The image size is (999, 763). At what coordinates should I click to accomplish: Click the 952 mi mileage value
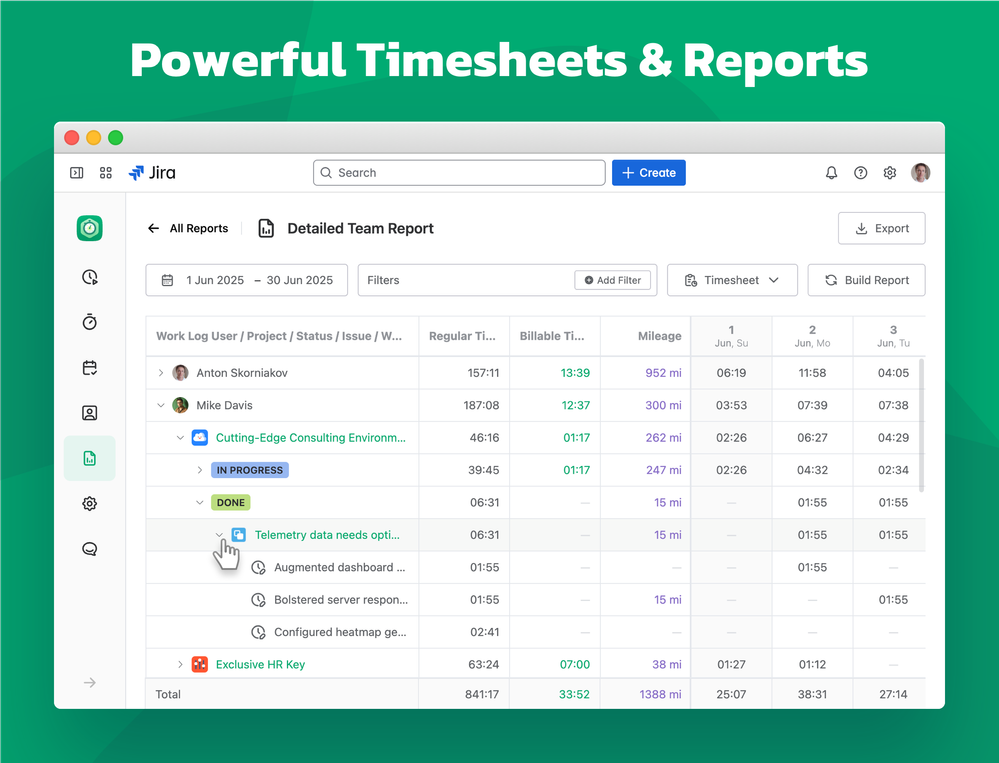[x=663, y=373]
